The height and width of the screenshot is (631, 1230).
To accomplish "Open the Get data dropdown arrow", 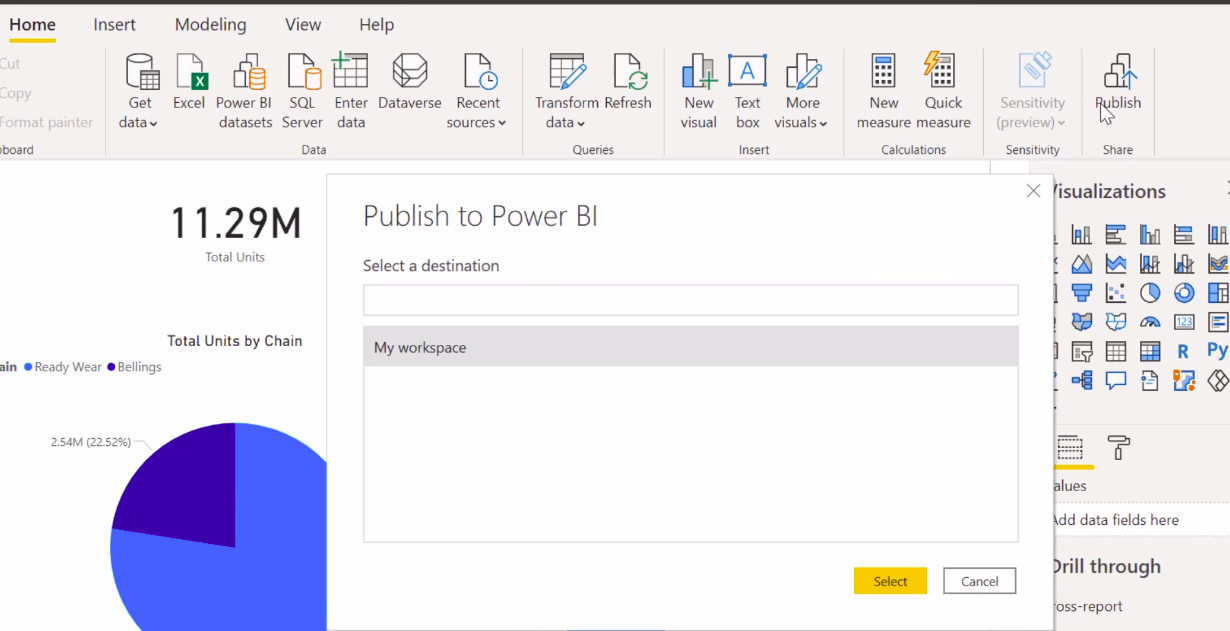I will pyautogui.click(x=153, y=123).
